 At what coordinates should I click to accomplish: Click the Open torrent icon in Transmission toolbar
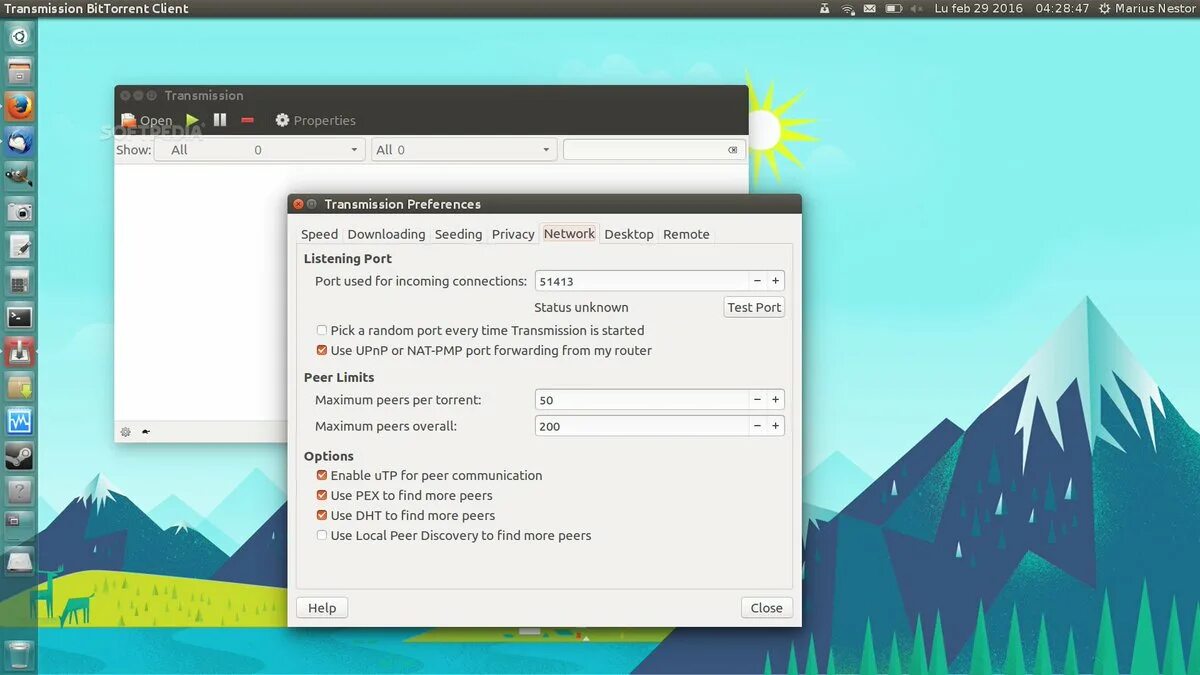[128, 120]
